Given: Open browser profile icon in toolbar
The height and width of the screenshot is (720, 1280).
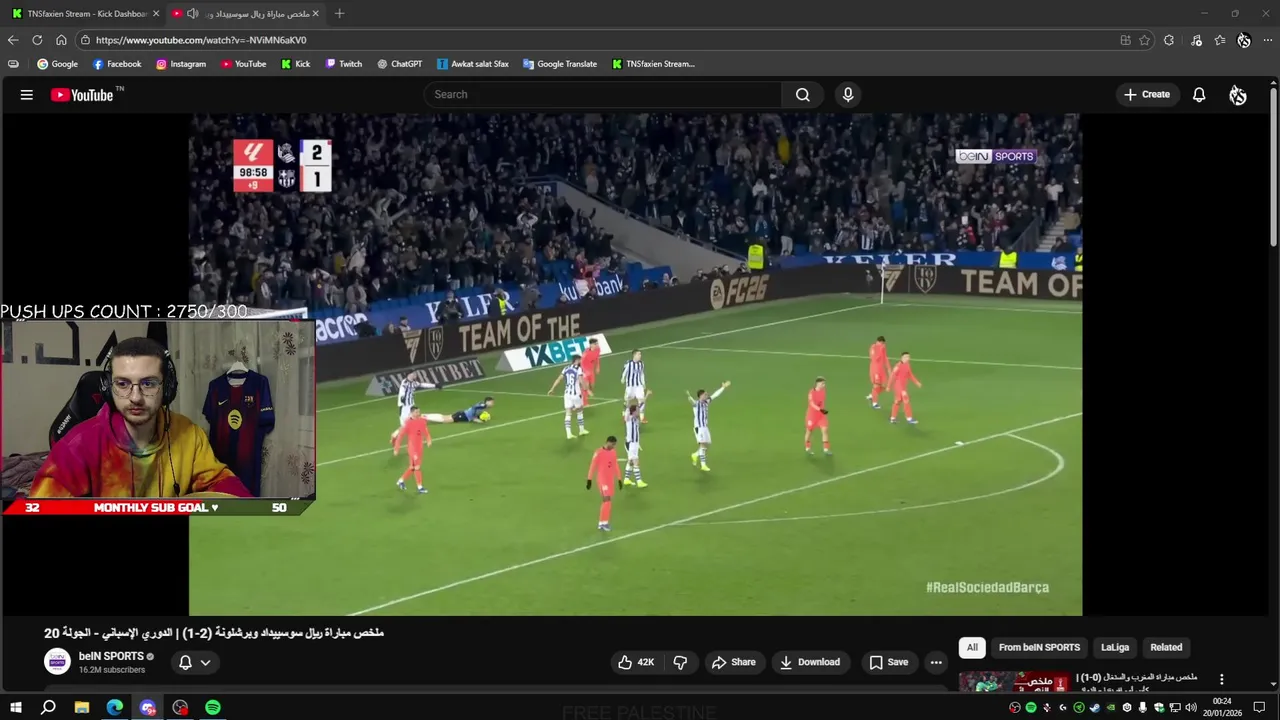Looking at the screenshot, I should [1244, 40].
